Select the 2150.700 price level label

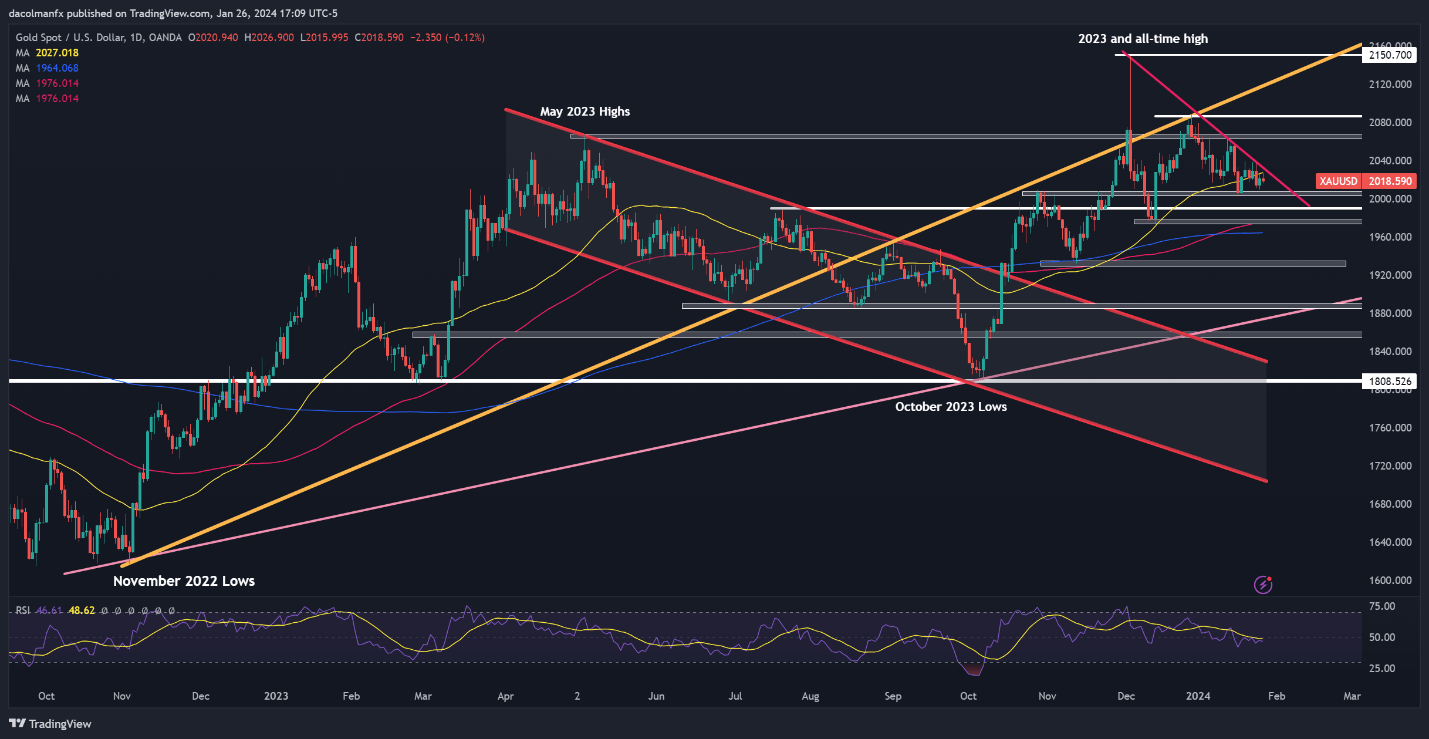[x=1391, y=55]
